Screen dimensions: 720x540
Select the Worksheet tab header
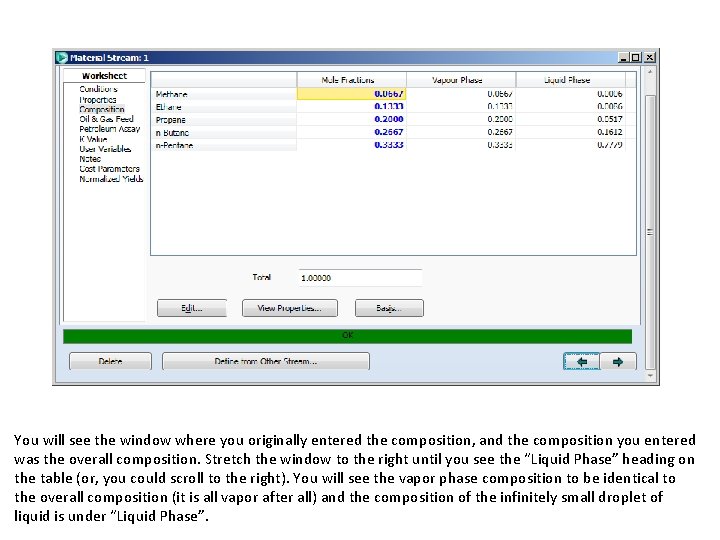(104, 76)
